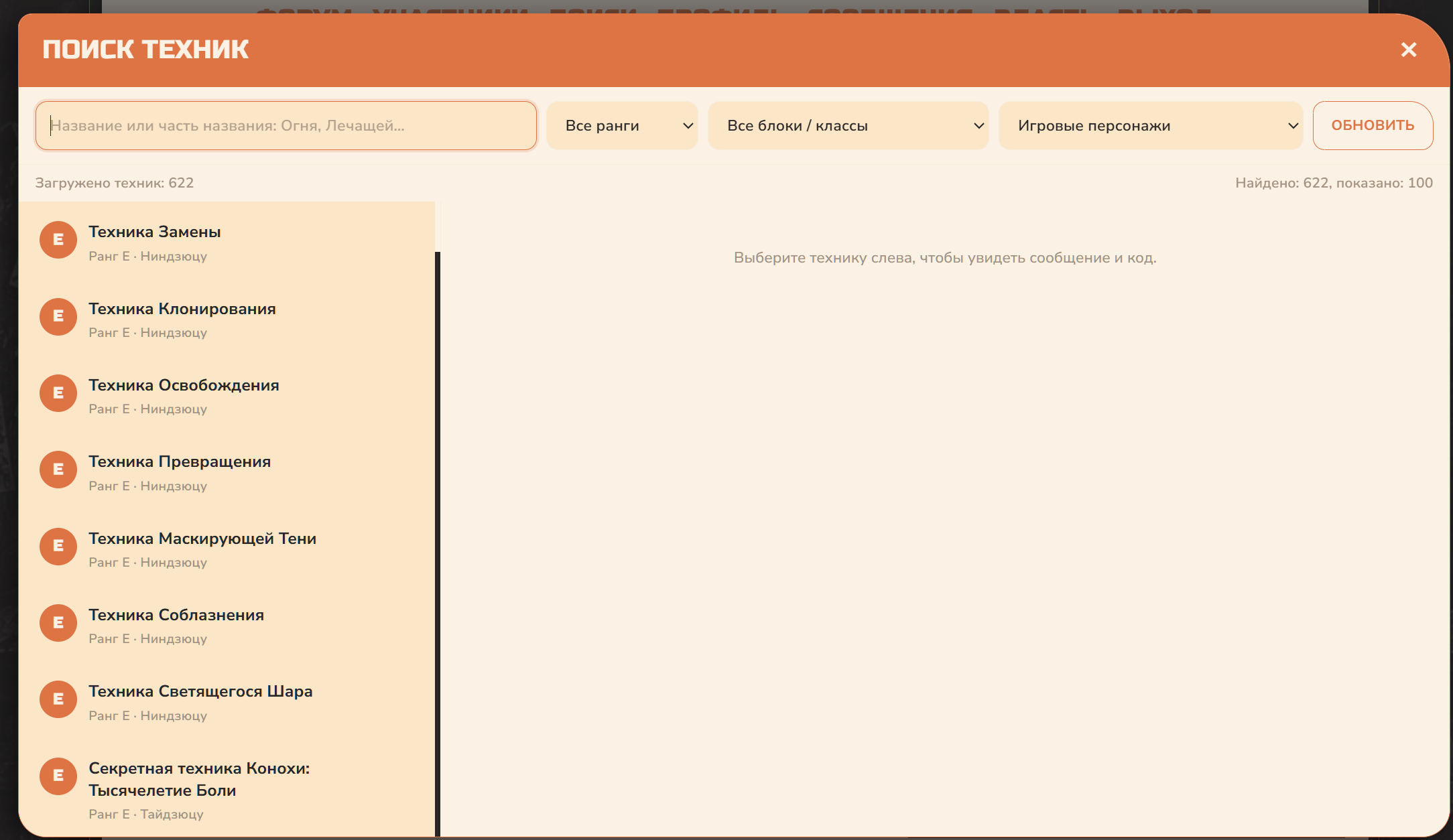This screenshot has height=840, width=1453.
Task: Click the Загружено техник: 622 counter
Action: pos(115,183)
